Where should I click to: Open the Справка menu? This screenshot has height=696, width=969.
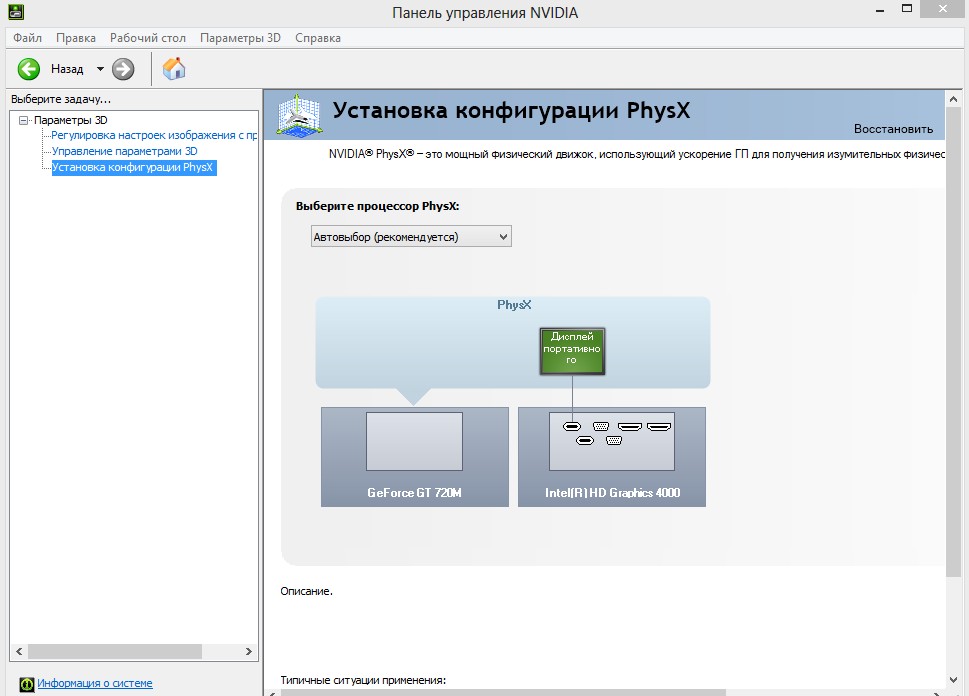[x=318, y=38]
